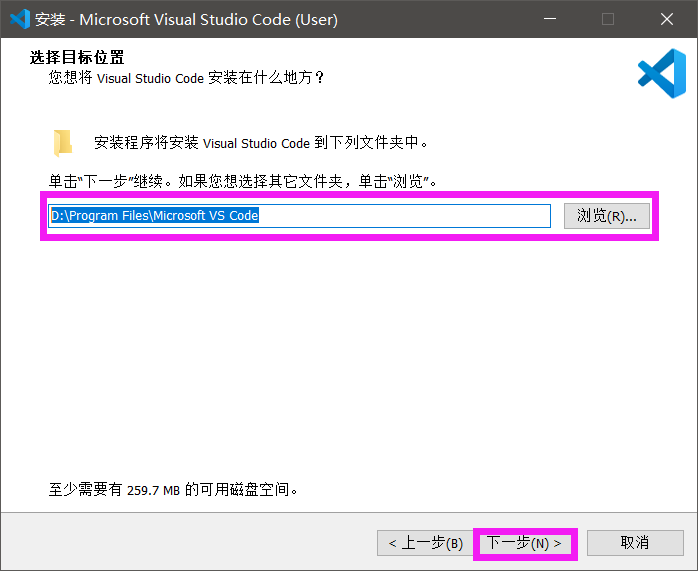
Task: Continue with 下一步(N) > button
Action: (x=525, y=543)
